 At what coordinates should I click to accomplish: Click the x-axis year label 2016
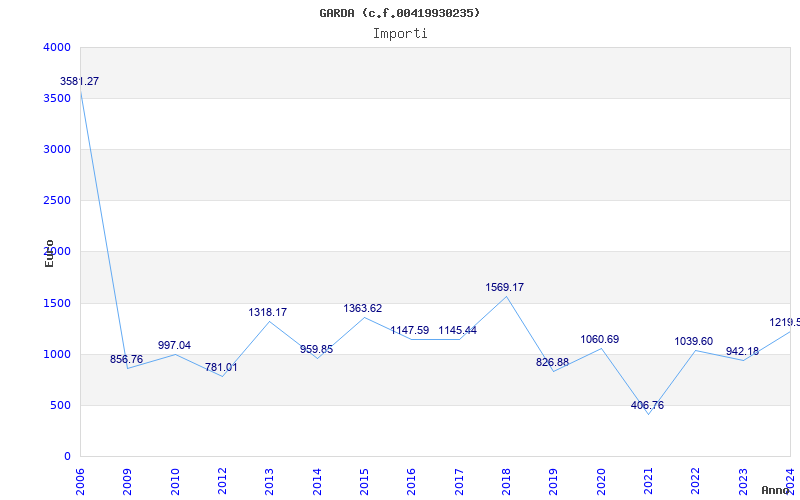tap(412, 482)
